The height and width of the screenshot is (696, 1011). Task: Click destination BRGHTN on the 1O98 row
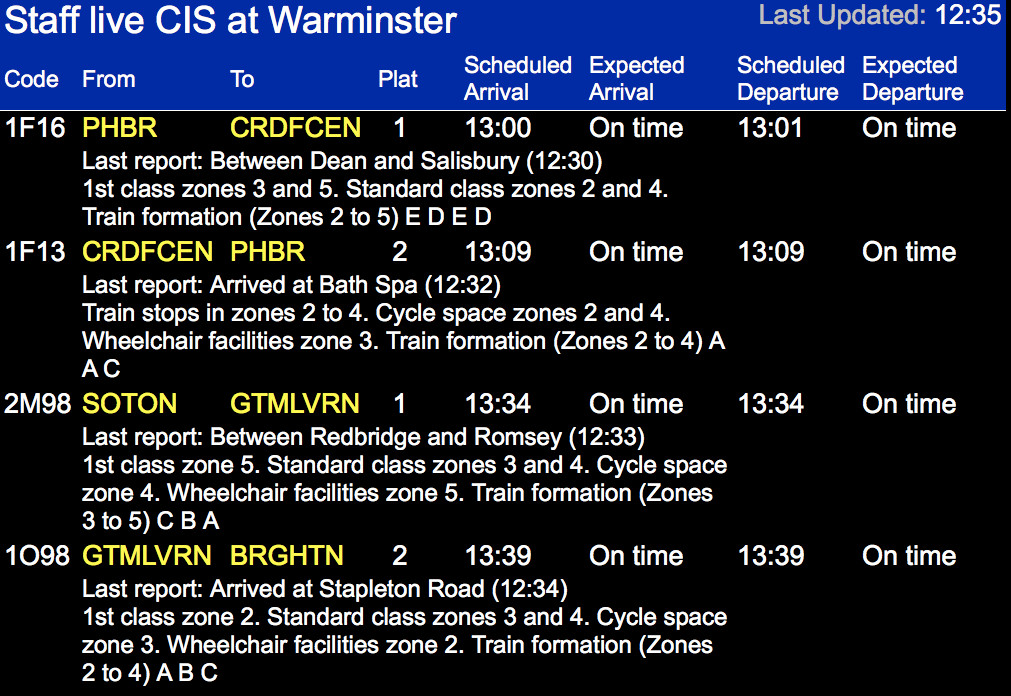point(286,556)
